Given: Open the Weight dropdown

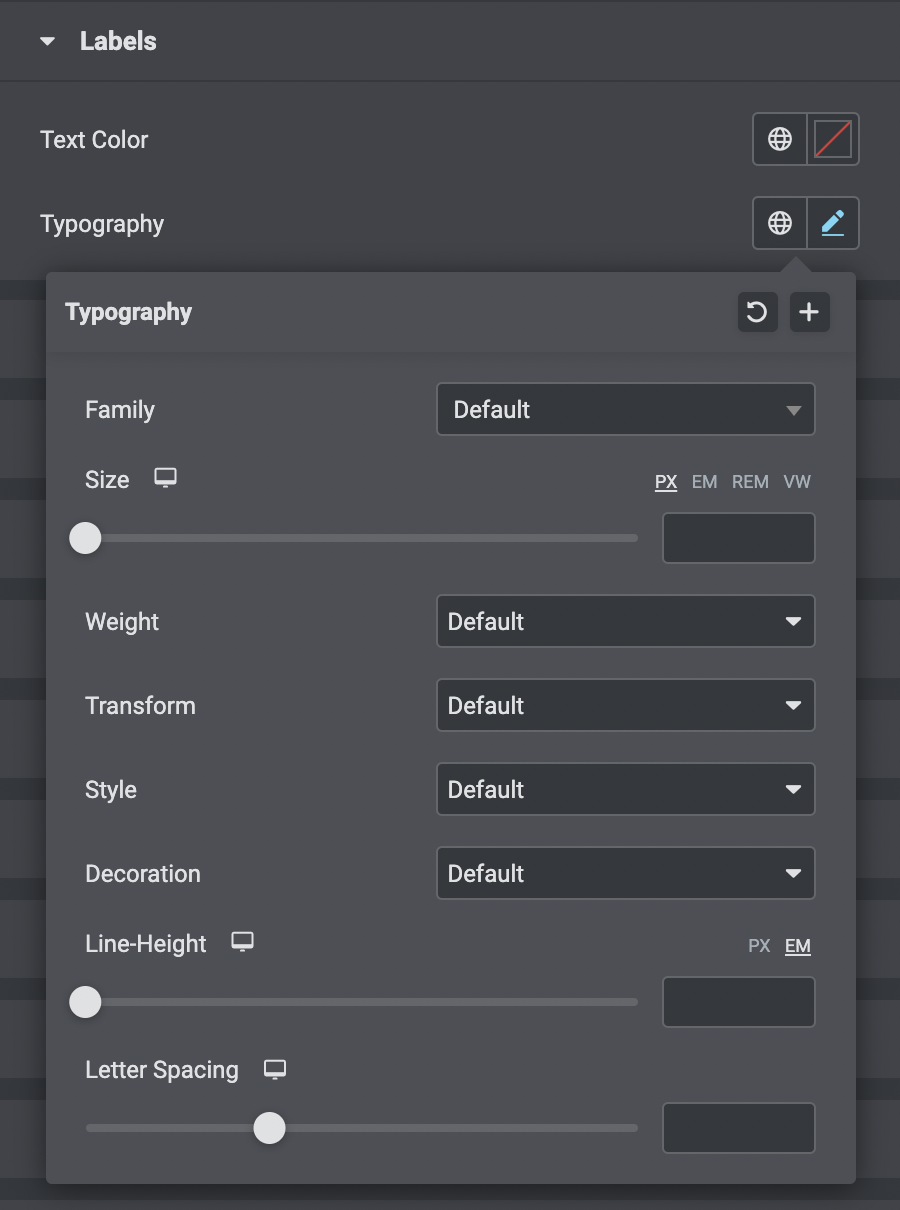Looking at the screenshot, I should click(625, 621).
